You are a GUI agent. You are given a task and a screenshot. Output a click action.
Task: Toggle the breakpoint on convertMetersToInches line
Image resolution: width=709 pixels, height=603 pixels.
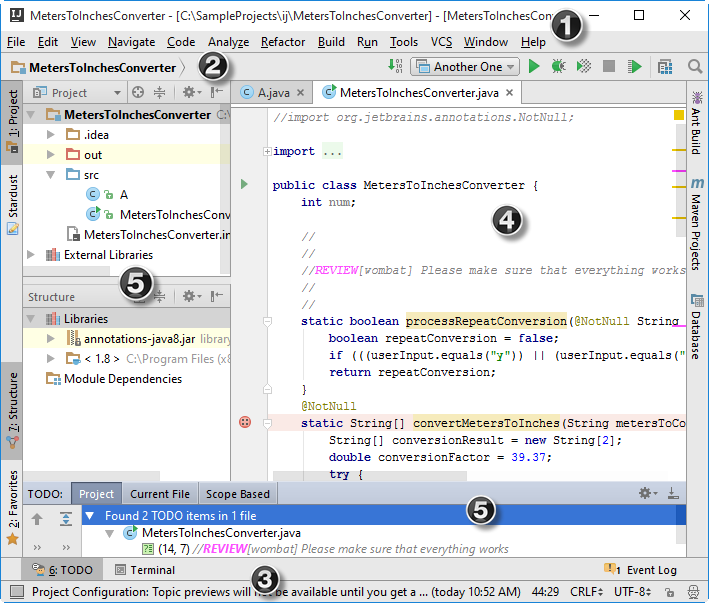tap(245, 423)
